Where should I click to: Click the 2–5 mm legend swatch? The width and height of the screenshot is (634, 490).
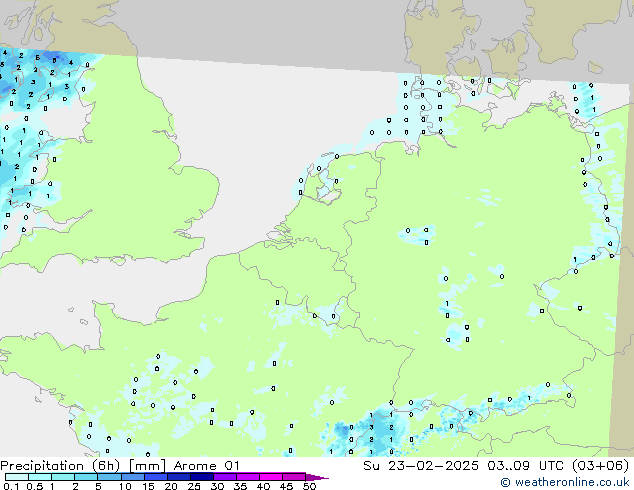[86, 477]
